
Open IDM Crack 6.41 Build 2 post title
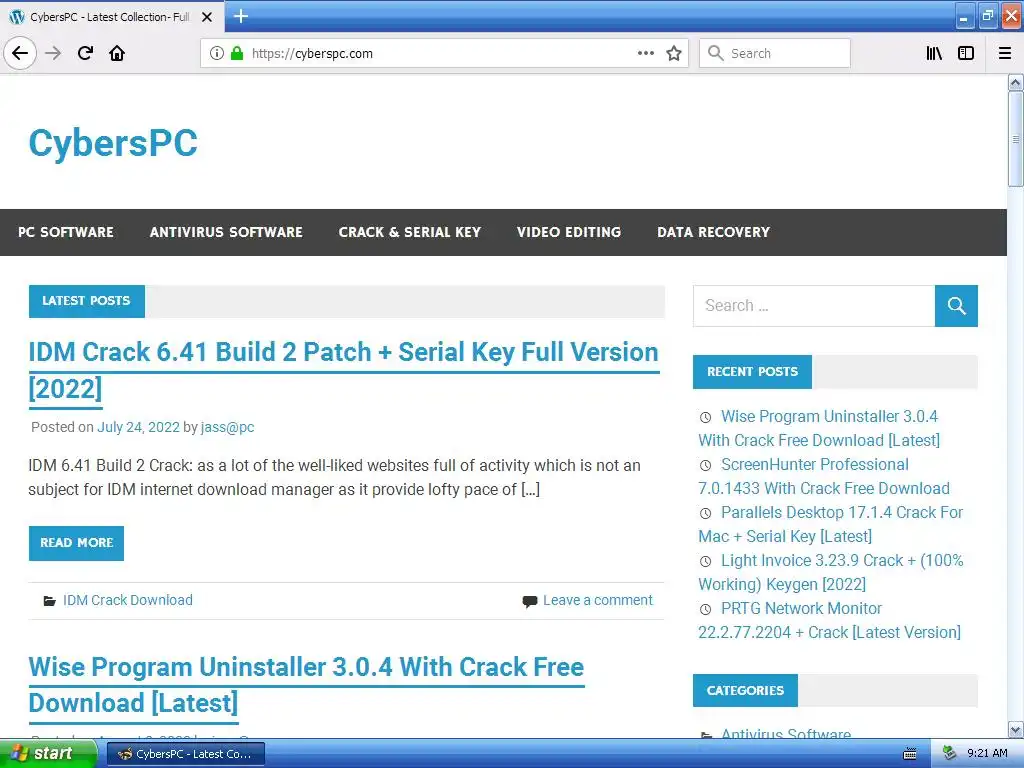click(x=344, y=370)
